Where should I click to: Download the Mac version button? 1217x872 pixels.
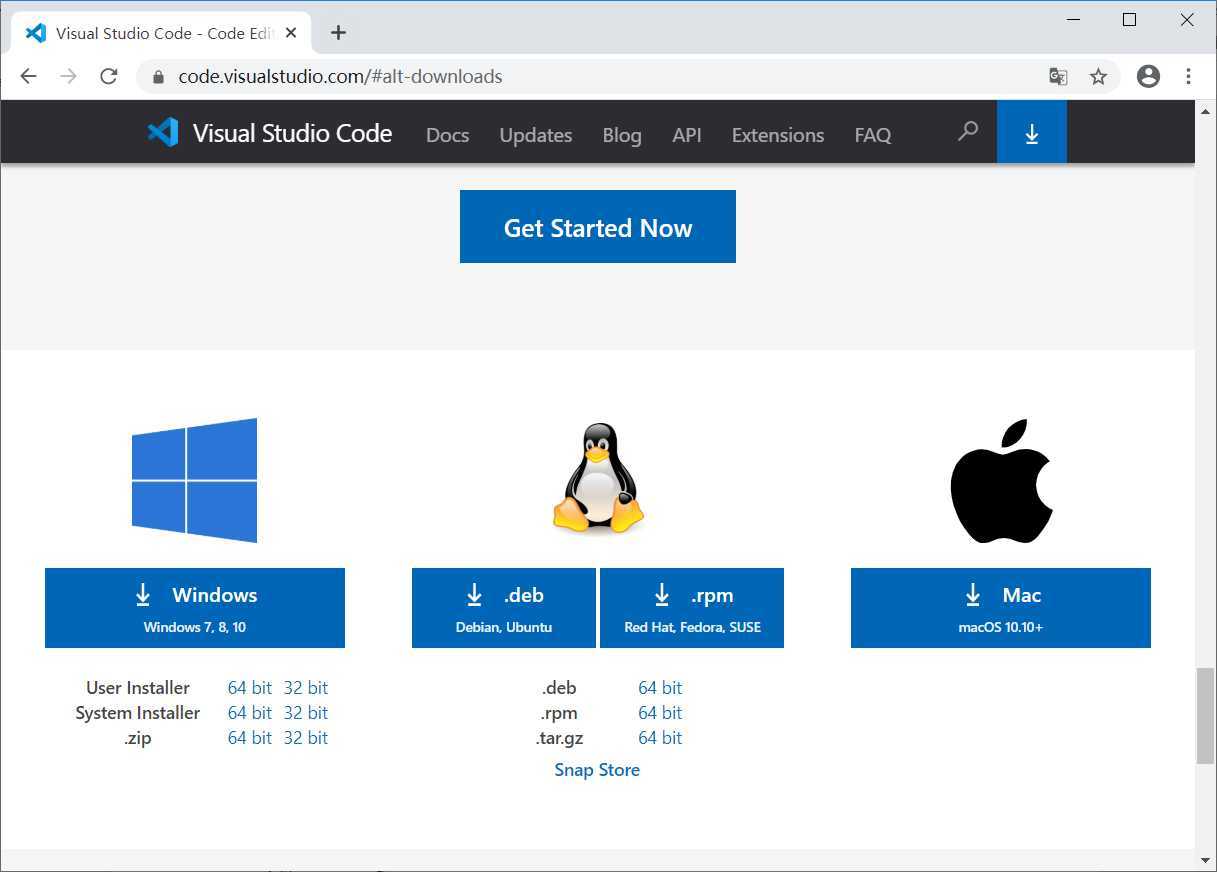1001,608
